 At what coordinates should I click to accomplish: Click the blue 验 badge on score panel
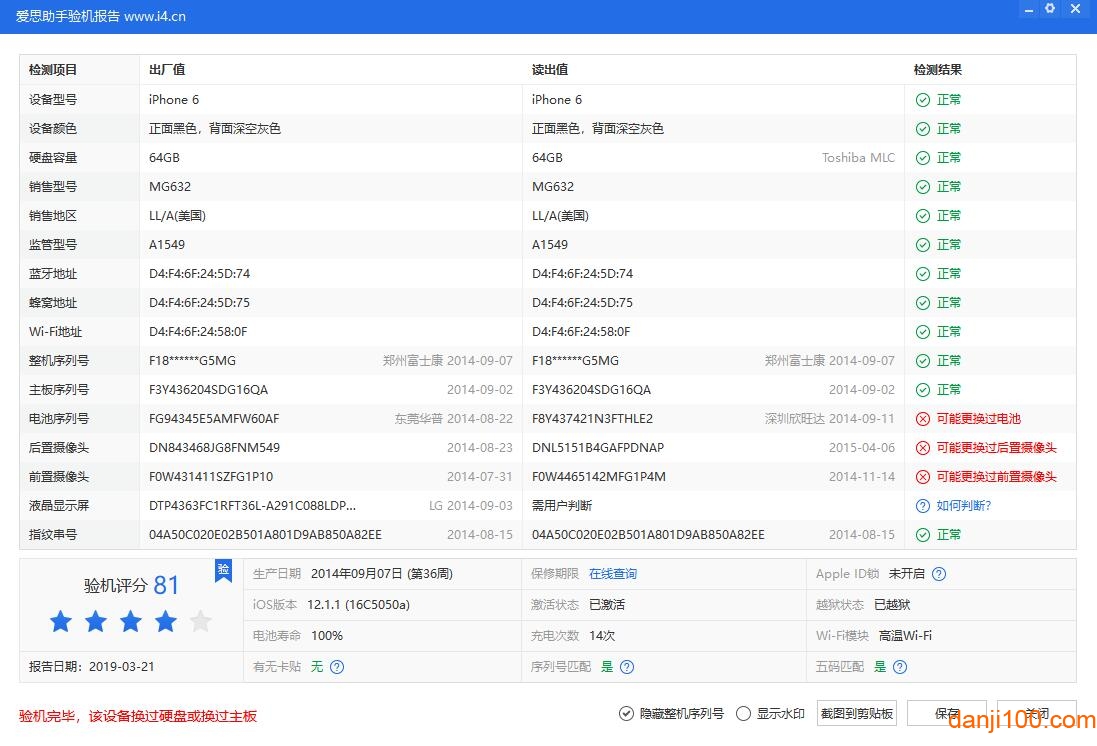tap(223, 569)
